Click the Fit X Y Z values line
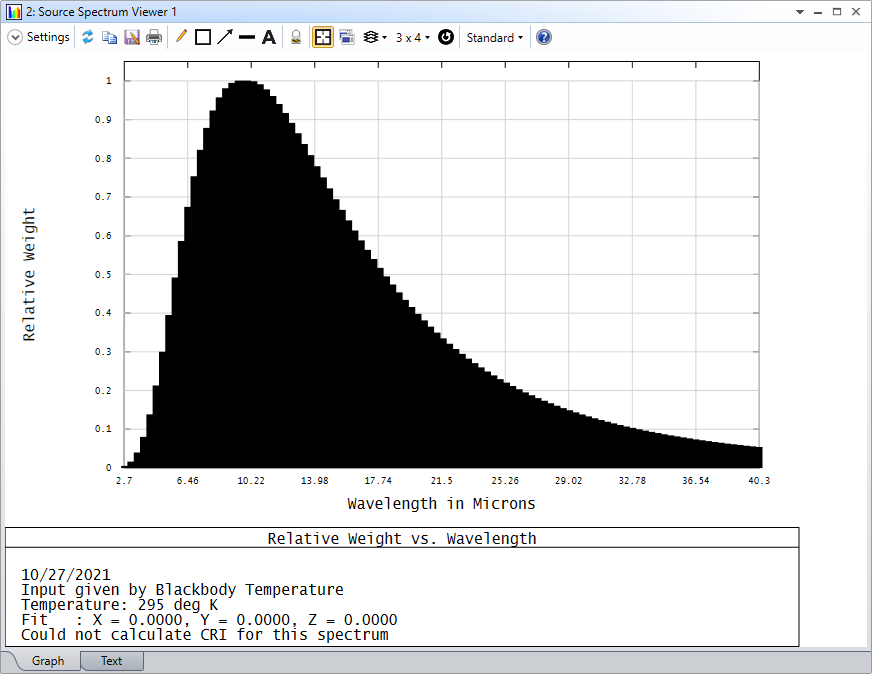Image resolution: width=872 pixels, height=674 pixels. [x=209, y=620]
